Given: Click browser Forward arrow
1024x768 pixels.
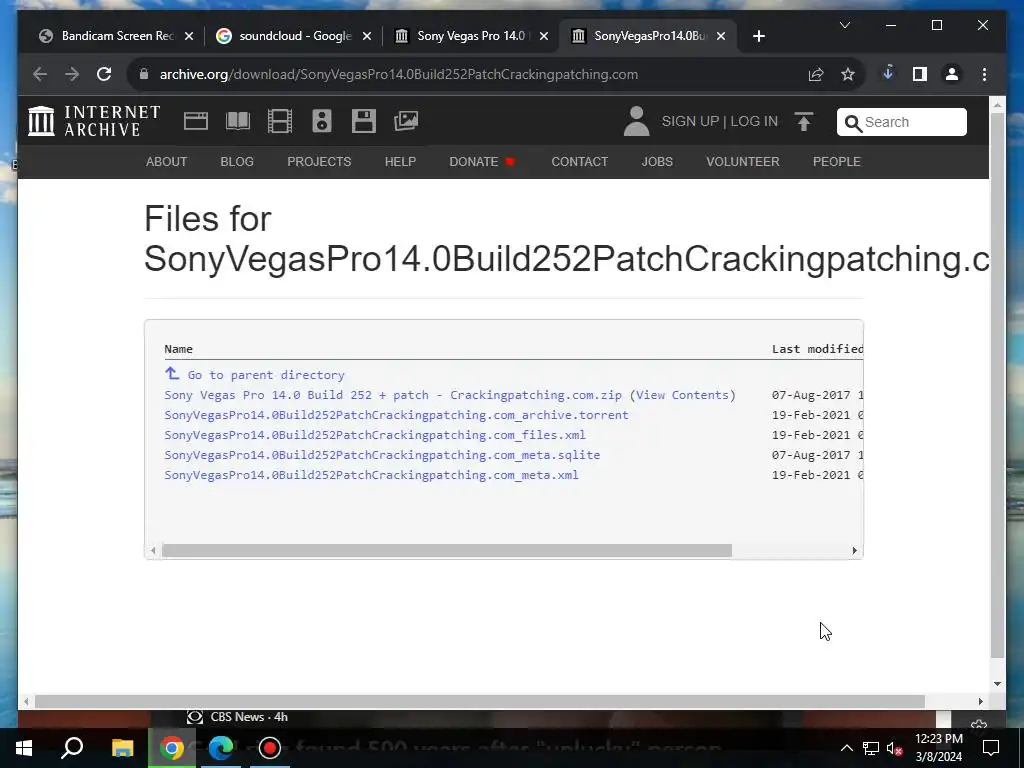Looking at the screenshot, I should tap(72, 74).
